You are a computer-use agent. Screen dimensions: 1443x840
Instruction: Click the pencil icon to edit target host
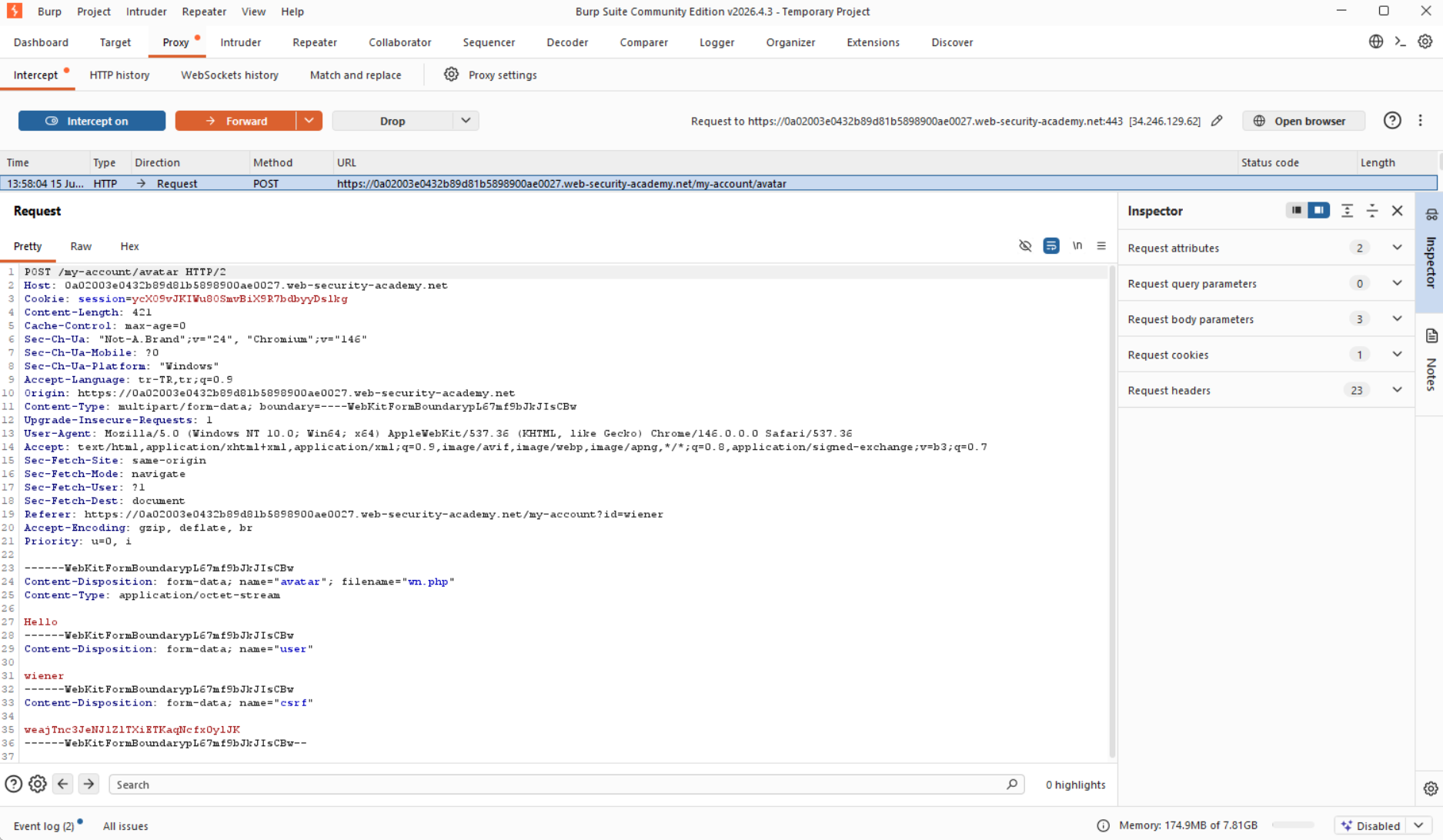[1217, 121]
